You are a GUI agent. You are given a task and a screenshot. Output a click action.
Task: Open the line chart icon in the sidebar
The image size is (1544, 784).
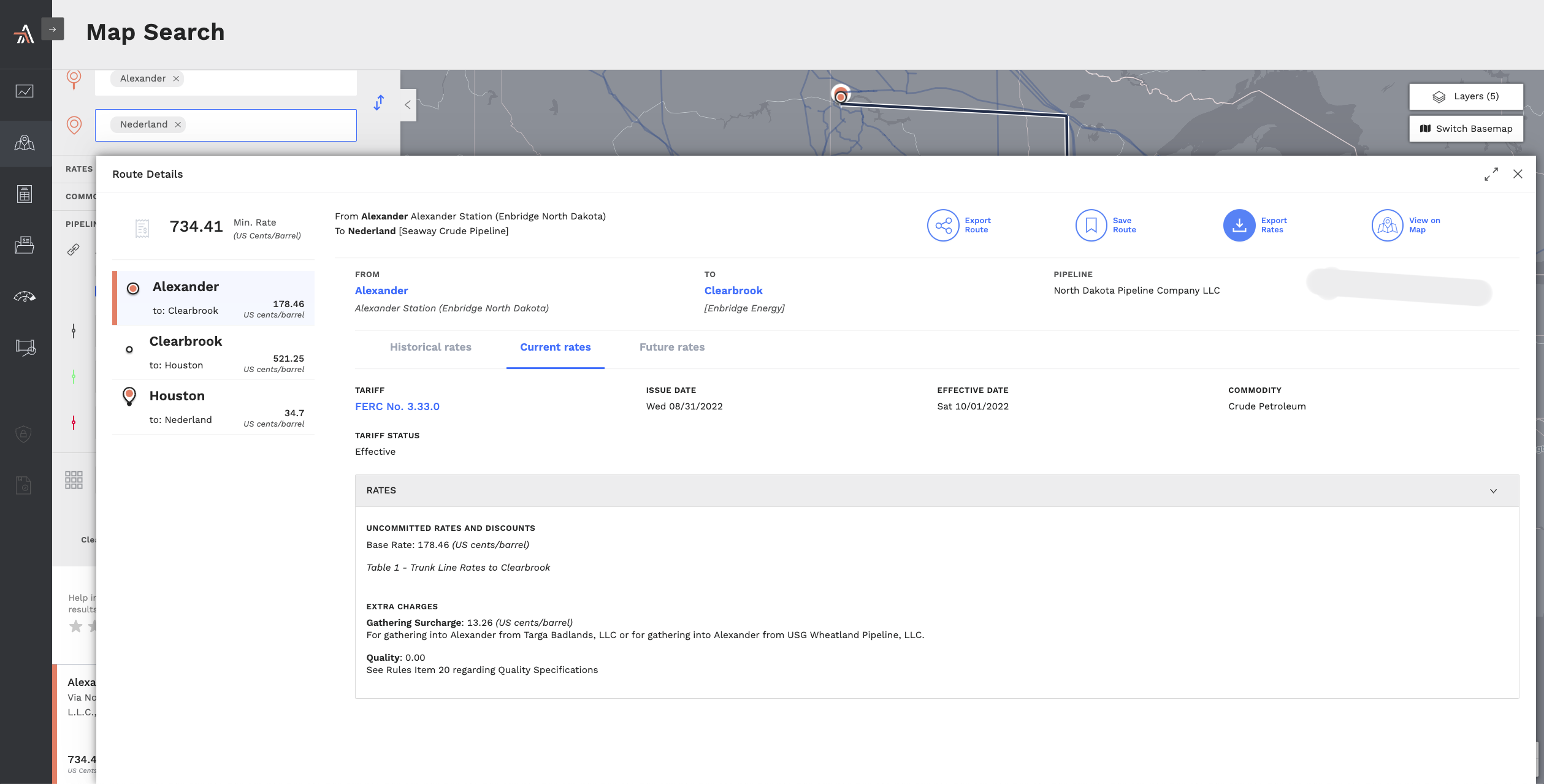coord(25,91)
